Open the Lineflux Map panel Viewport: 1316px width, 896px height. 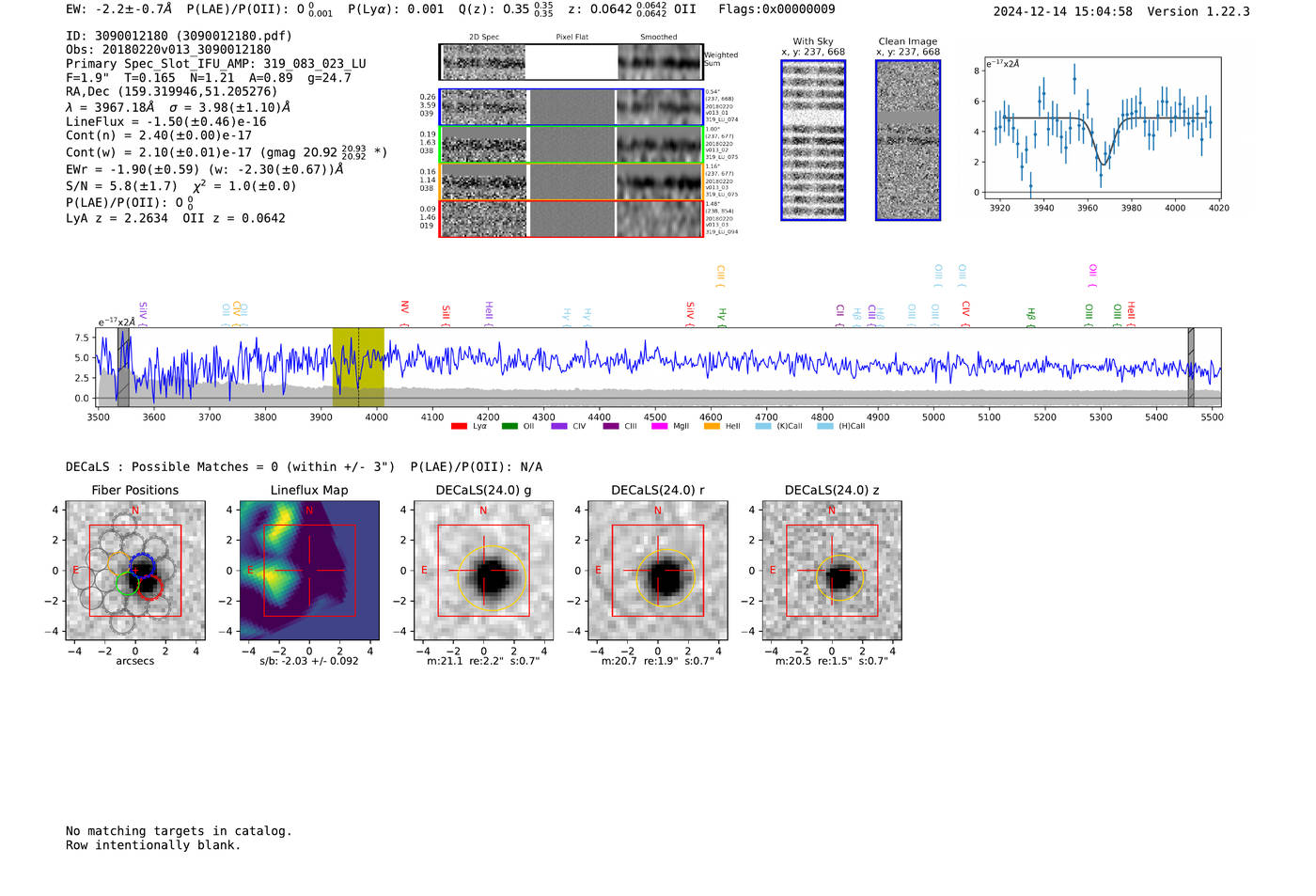309,570
